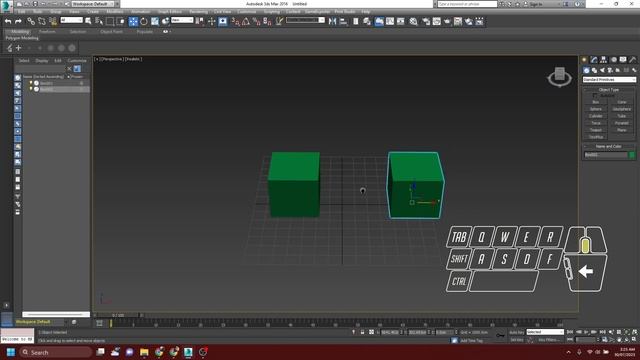Screen dimensions: 640x360
Task: Open the Utilities panel tab
Action: pyautogui.click(x=632, y=60)
